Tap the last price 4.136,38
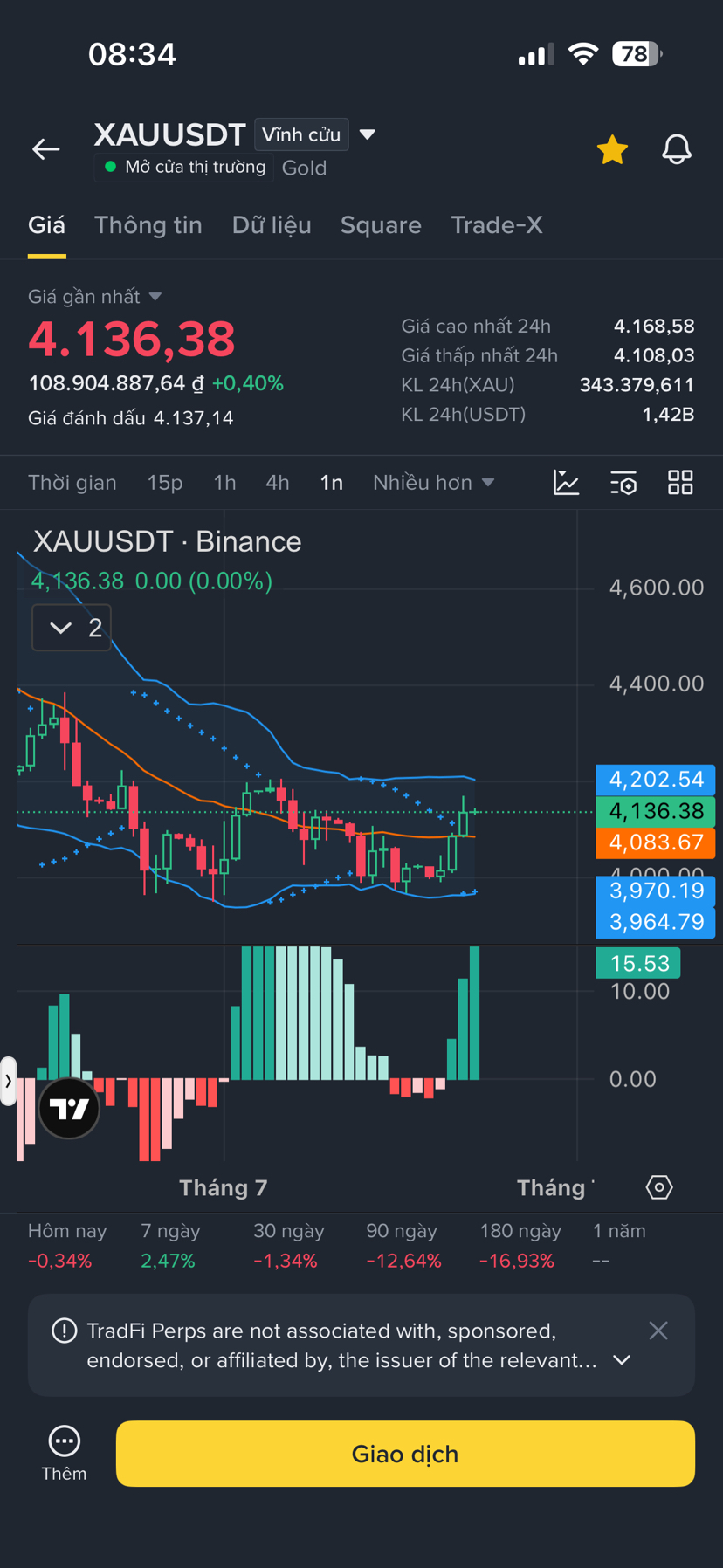Viewport: 723px width, 1568px height. pos(132,339)
